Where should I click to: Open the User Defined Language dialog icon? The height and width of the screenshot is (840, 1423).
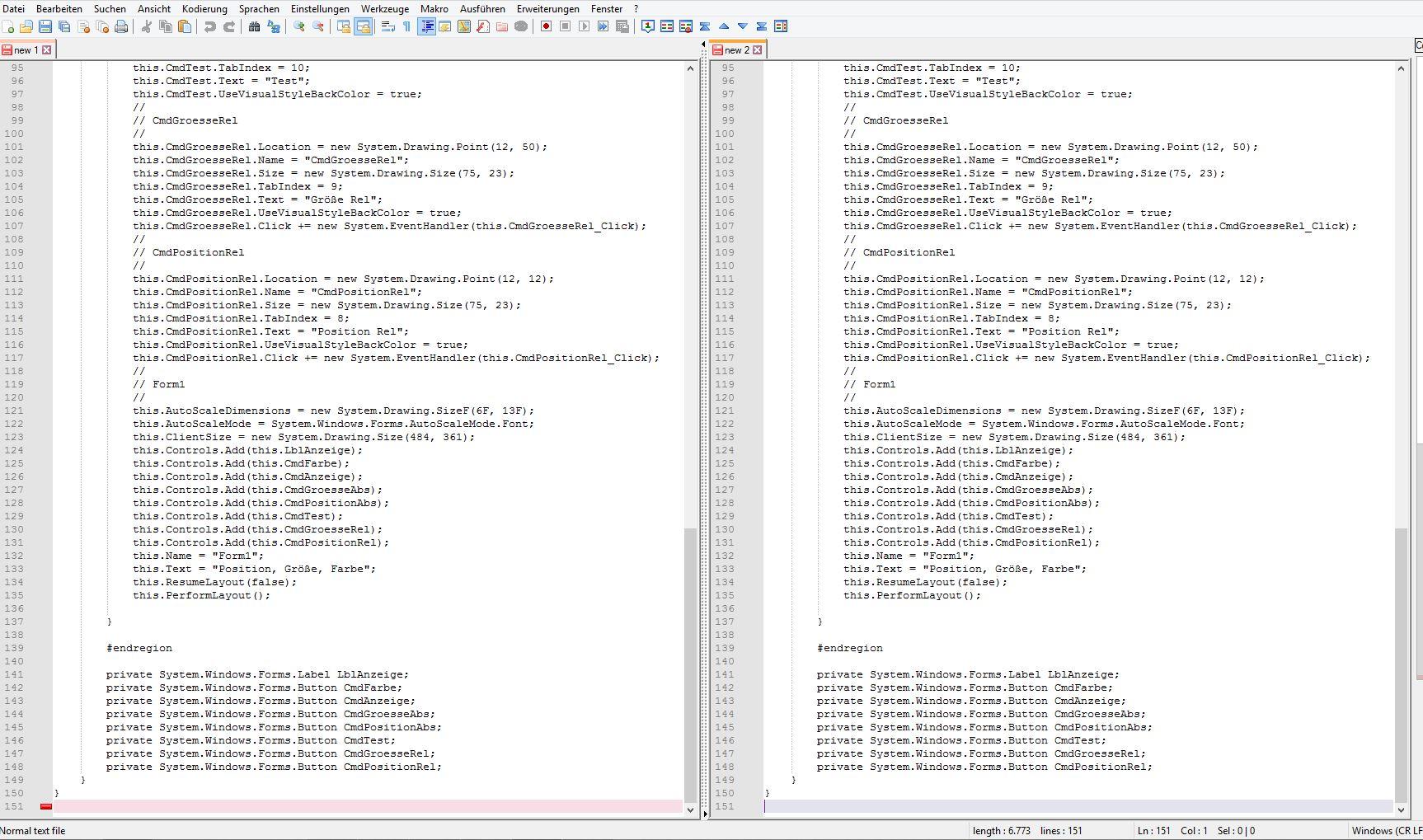[445, 26]
